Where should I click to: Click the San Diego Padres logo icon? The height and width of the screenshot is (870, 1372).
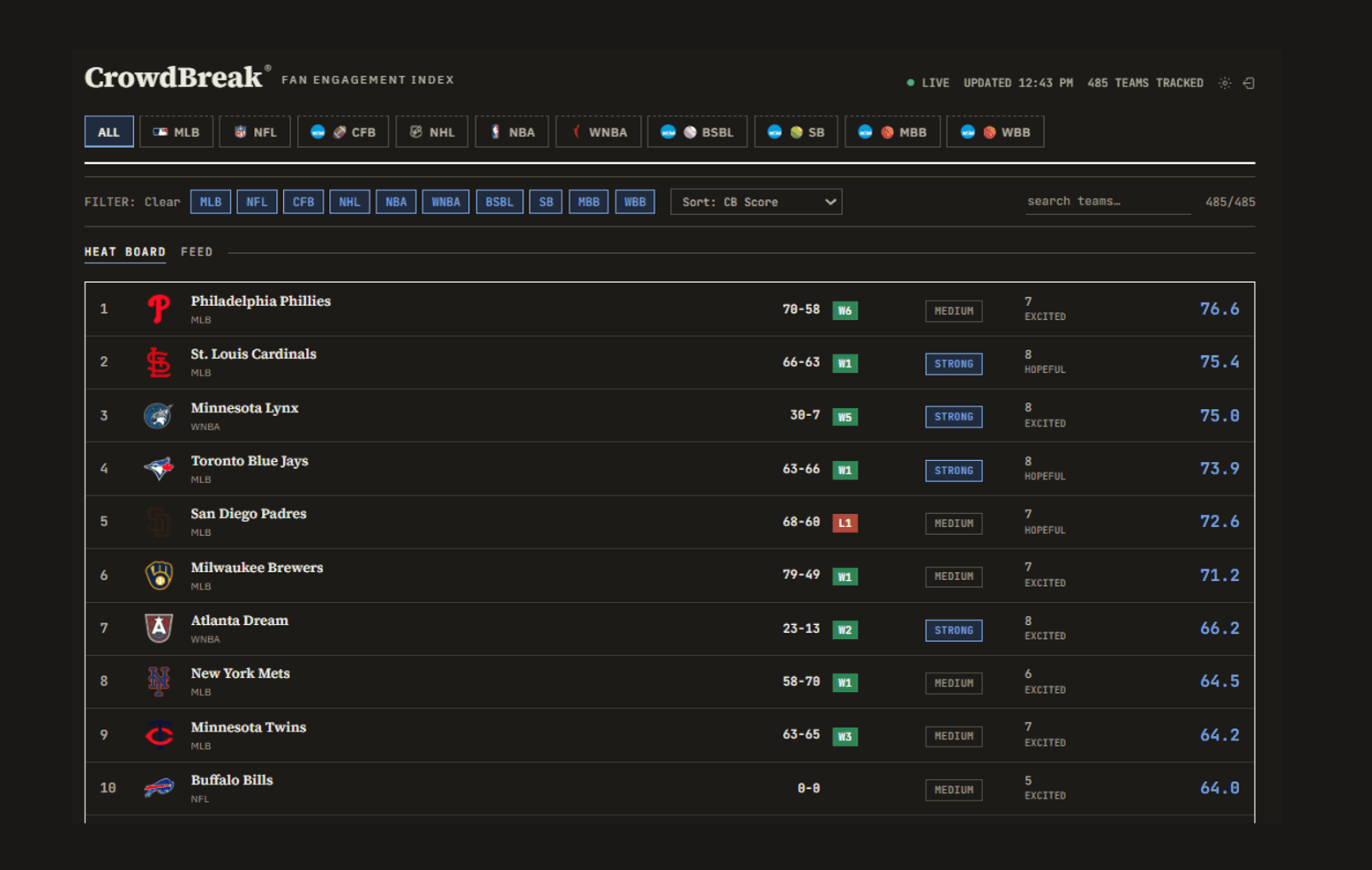159,522
